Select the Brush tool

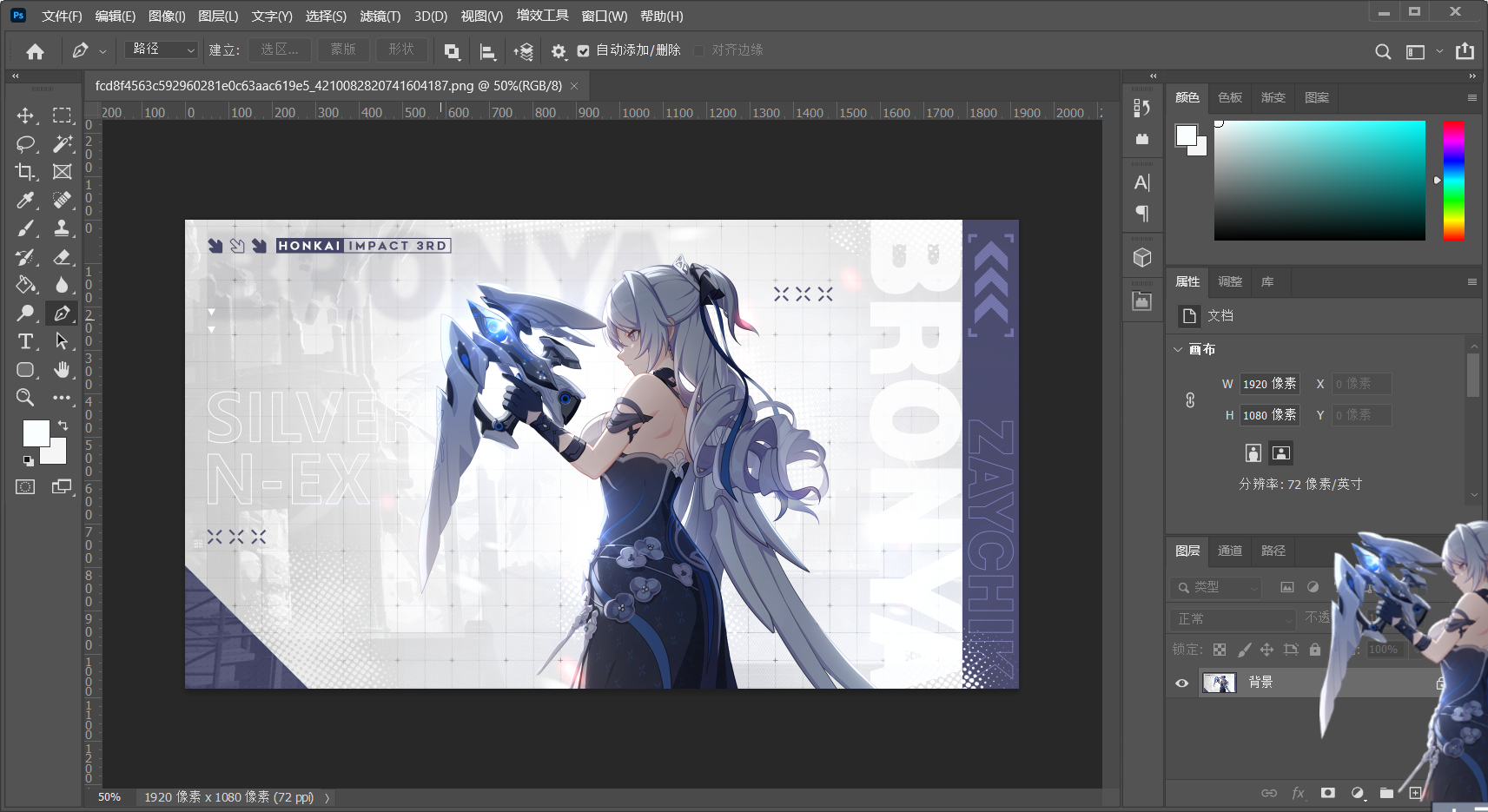coord(25,228)
